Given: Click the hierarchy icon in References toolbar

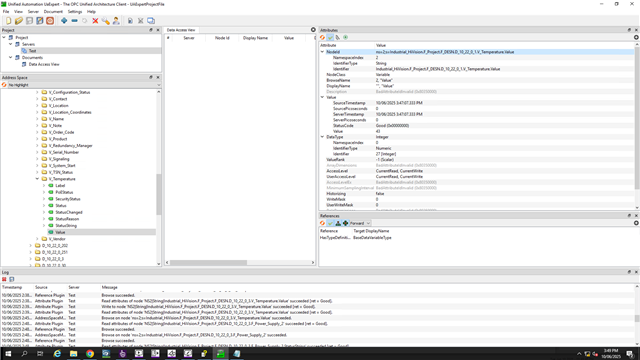Looking at the screenshot, I should point(338,223).
